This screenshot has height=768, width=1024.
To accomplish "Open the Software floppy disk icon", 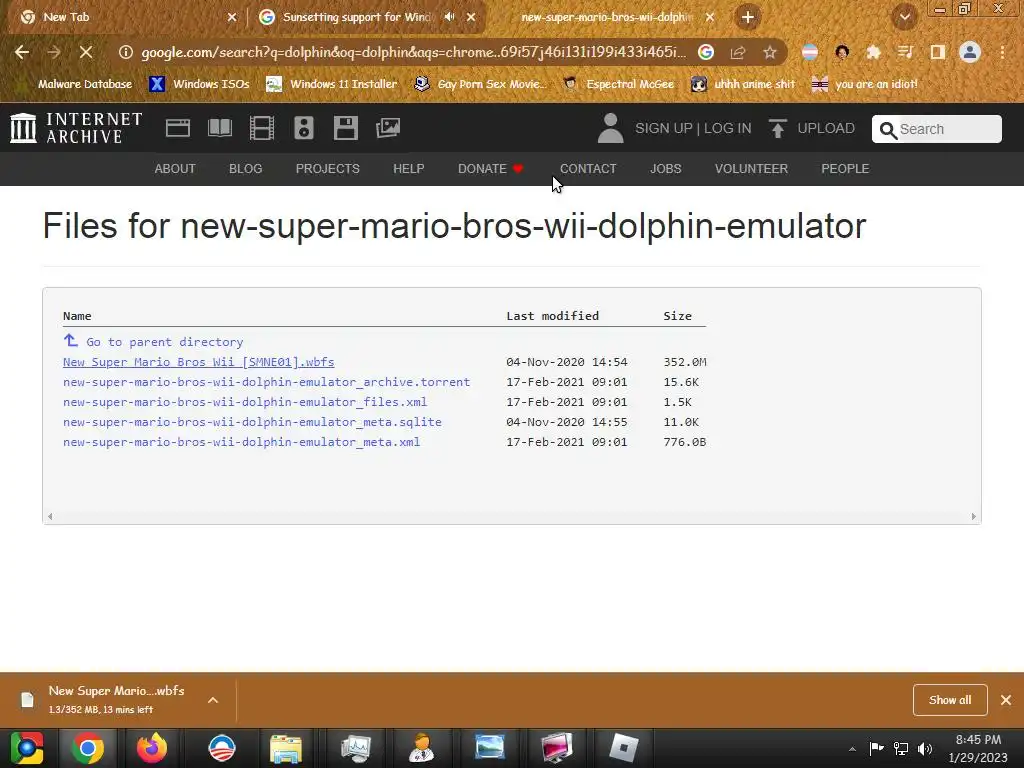I will coord(345,128).
